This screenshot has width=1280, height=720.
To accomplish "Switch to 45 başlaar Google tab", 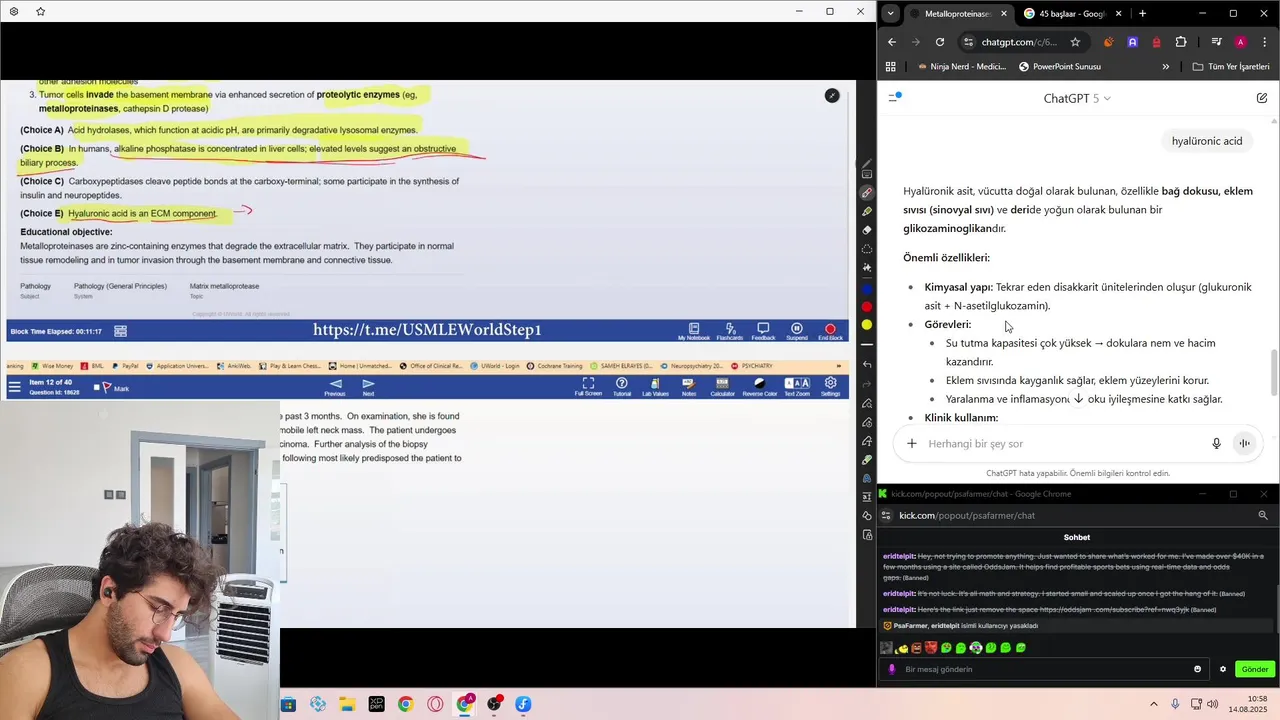I will (1070, 14).
